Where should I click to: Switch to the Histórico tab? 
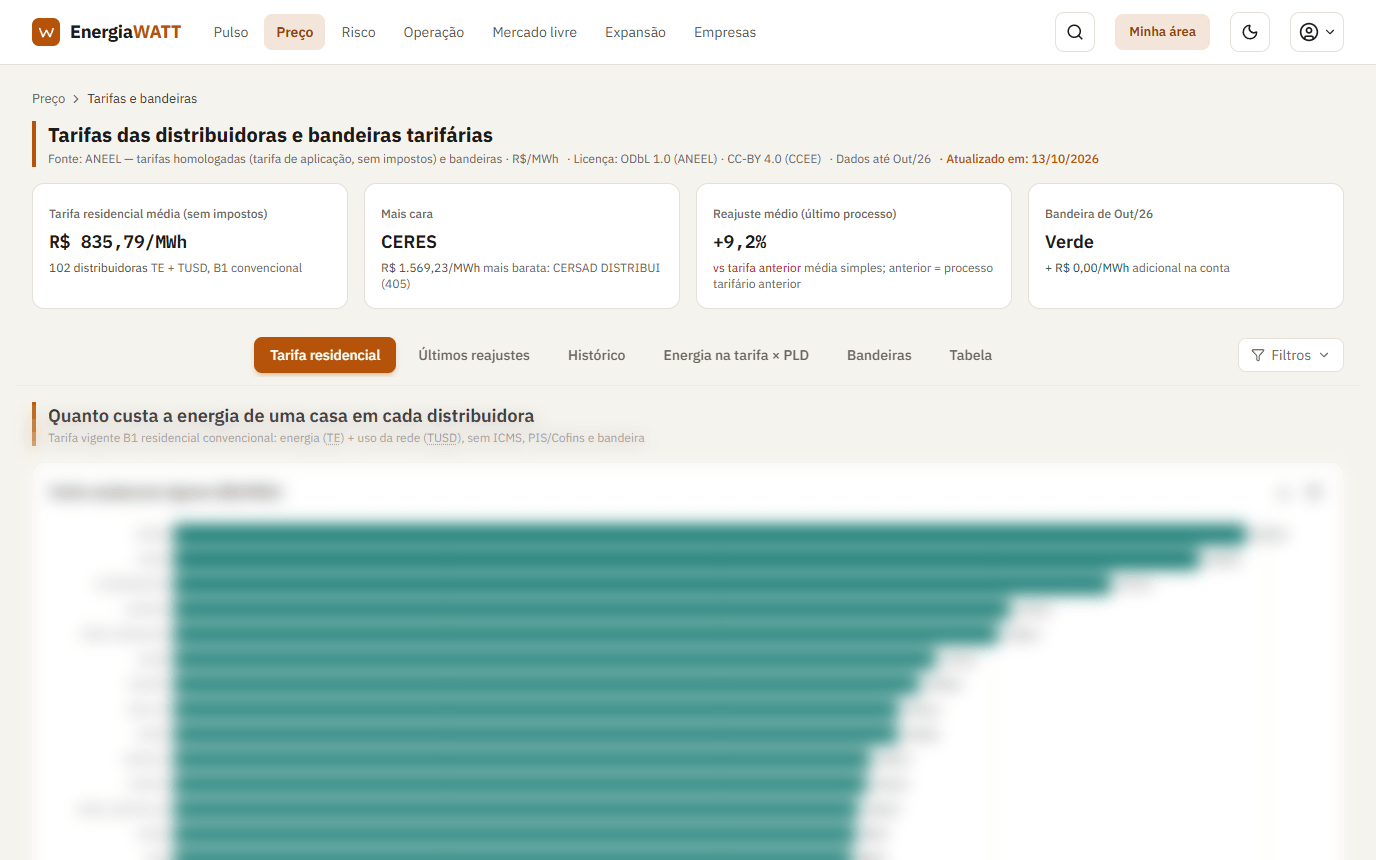pos(597,355)
